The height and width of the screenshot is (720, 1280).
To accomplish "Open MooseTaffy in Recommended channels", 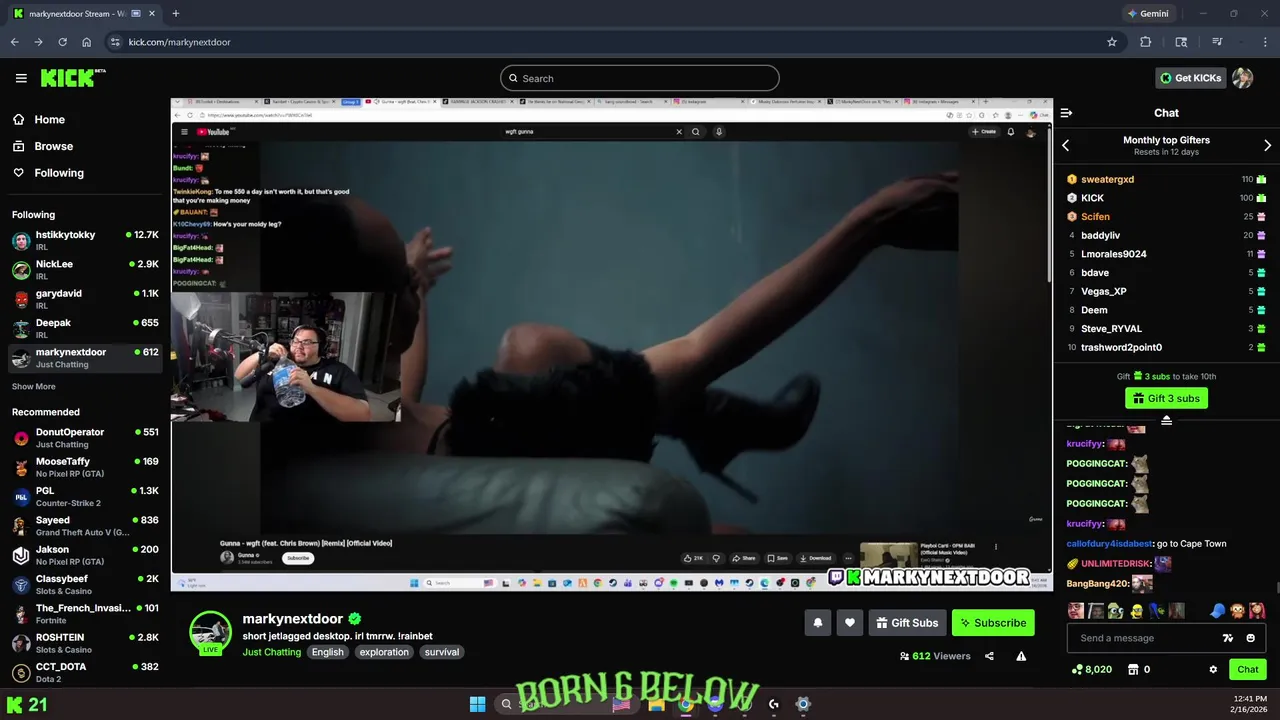I will tap(85, 467).
